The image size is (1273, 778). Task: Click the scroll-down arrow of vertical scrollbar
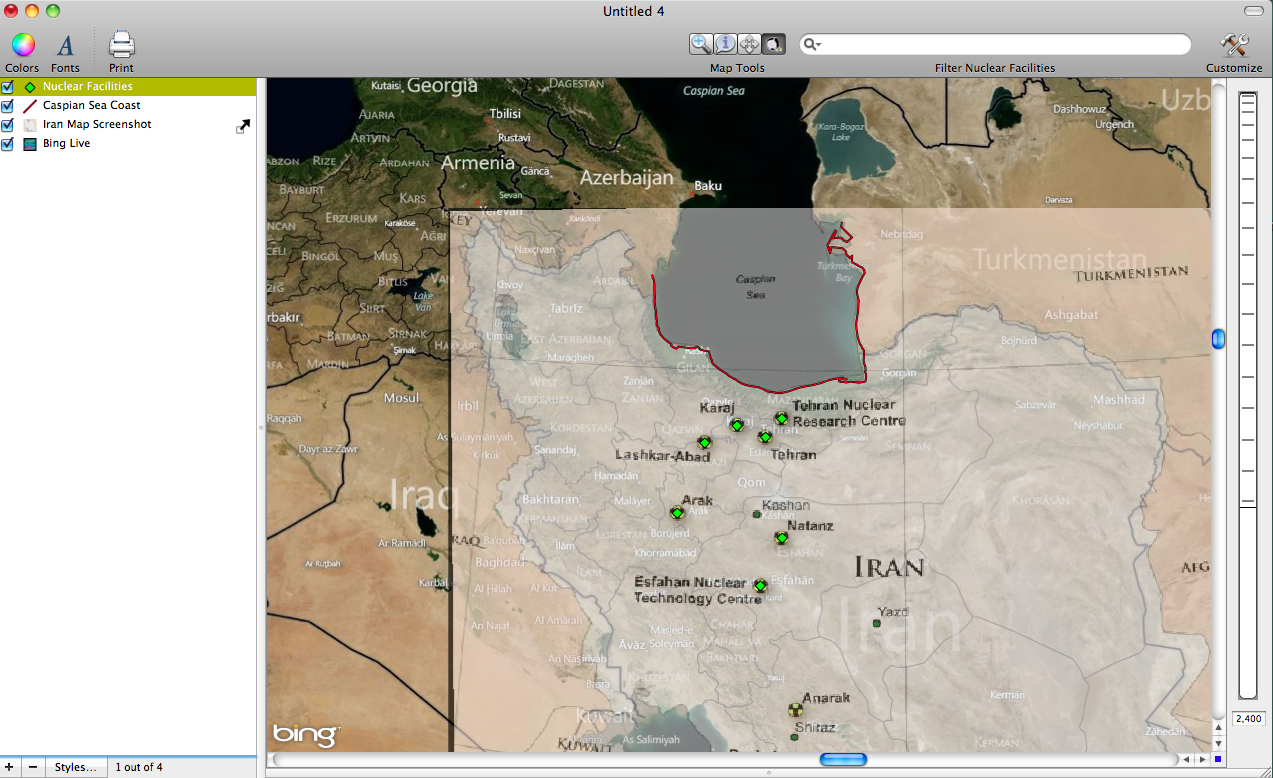[1218, 744]
